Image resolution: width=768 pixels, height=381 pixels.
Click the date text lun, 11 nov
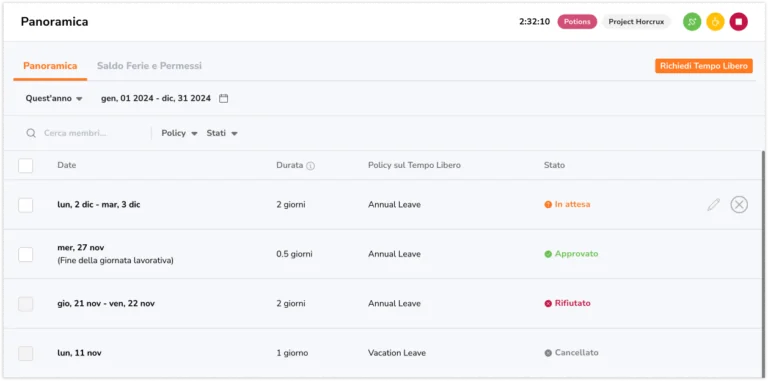(x=79, y=353)
